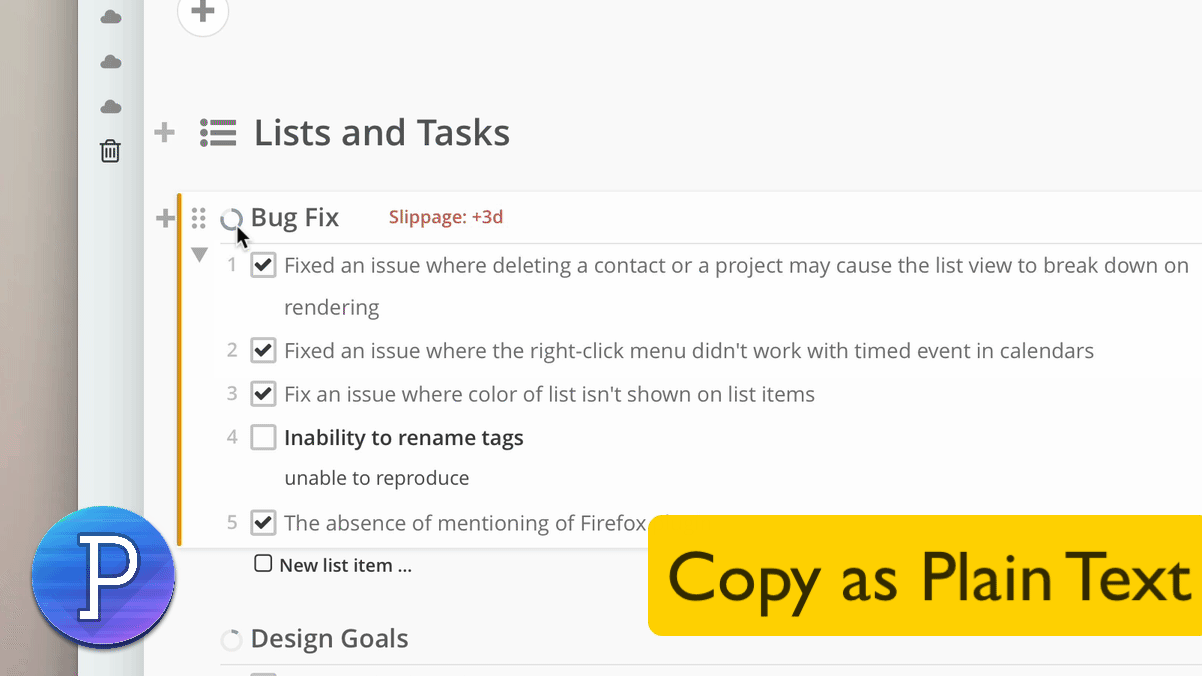Click the trash bin icon in sidebar
Screen dimensions: 1202x676
pyautogui.click(x=110, y=151)
